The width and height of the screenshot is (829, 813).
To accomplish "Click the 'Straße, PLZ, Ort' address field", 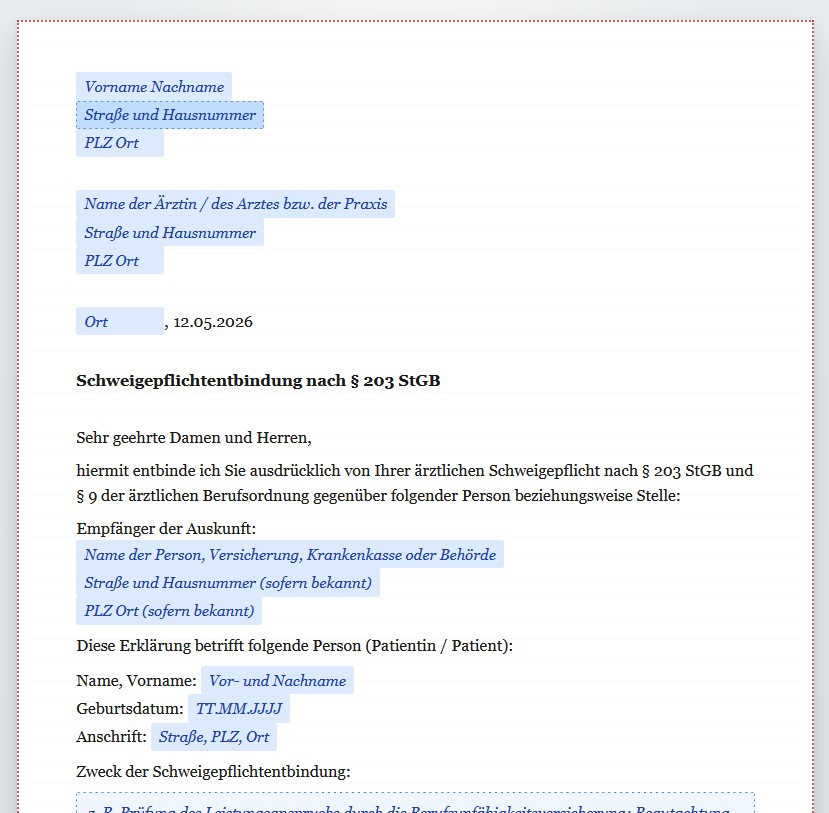I will (214, 737).
